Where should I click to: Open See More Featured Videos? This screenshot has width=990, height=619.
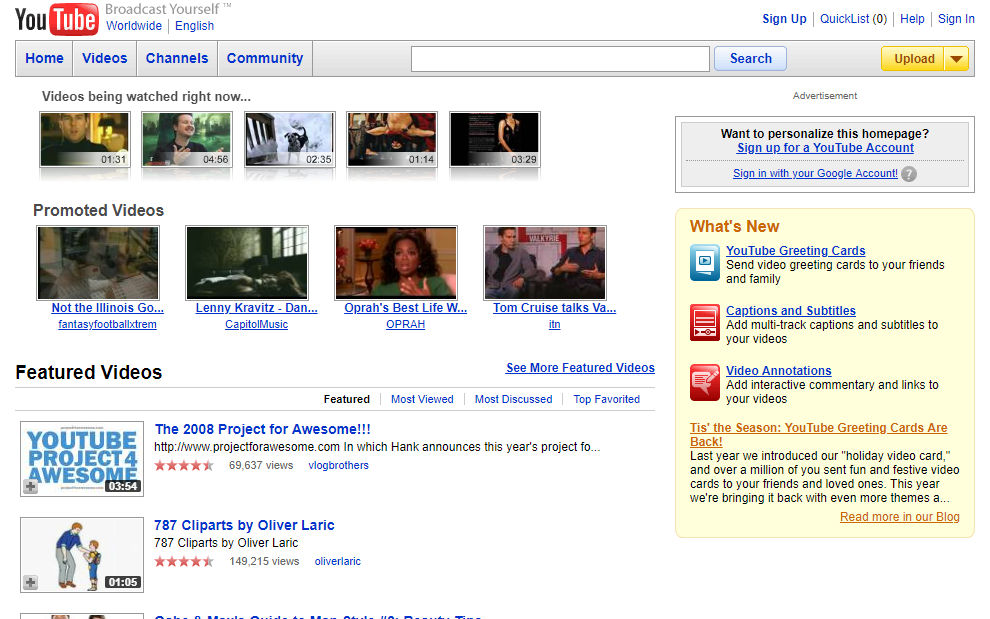pos(580,368)
